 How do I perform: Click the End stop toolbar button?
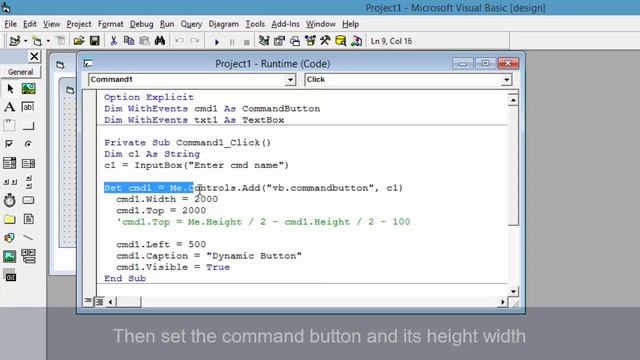247,42
